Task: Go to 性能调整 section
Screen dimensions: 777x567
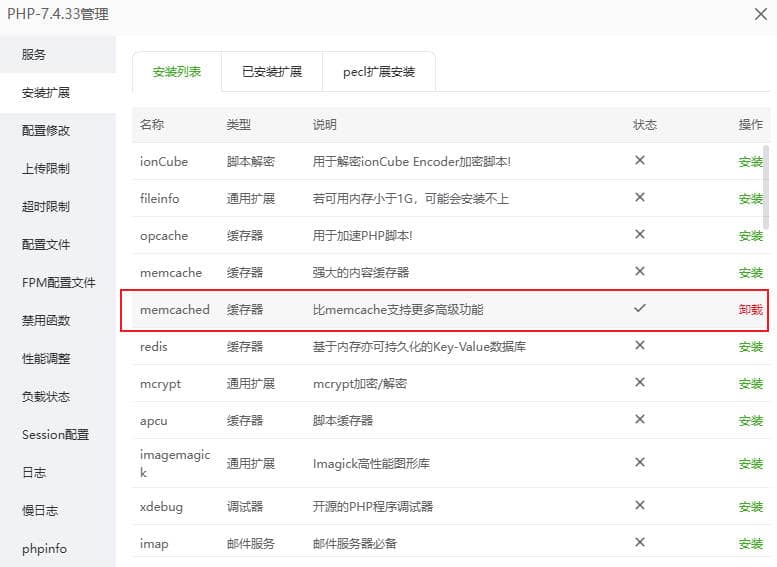Action: [x=58, y=358]
